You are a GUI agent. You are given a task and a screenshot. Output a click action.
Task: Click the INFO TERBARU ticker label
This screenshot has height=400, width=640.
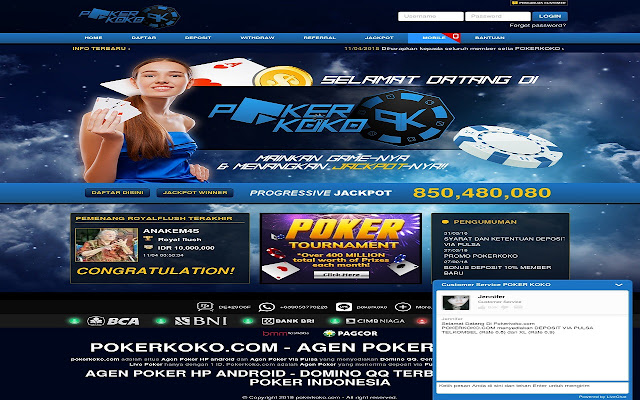[x=101, y=49]
